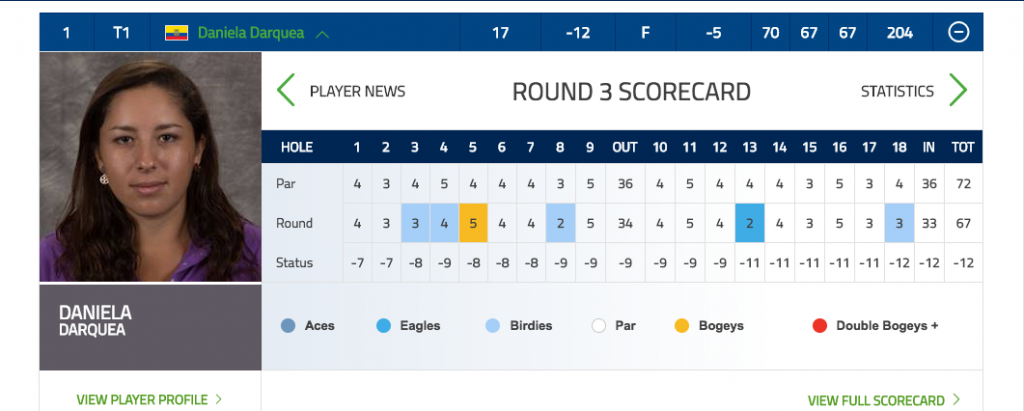Click the Daniela Darquea name link
Screen dimensions: 1024x411
[x=251, y=33]
